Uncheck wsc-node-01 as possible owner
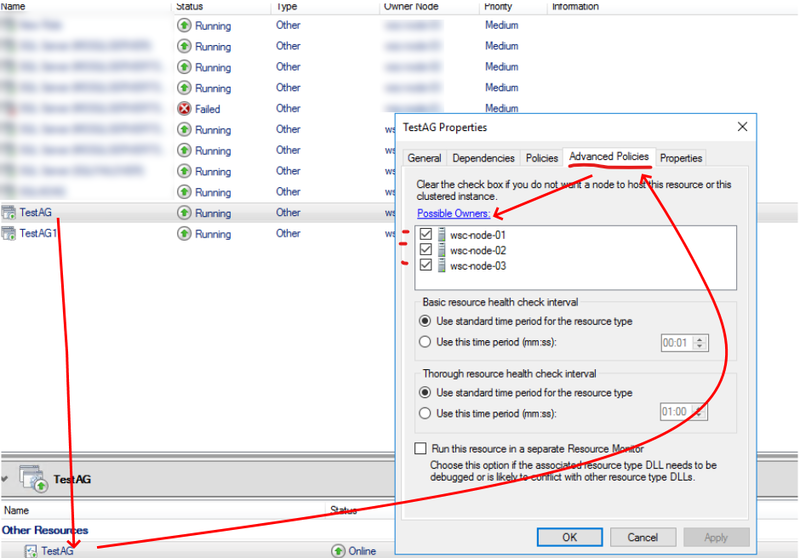 [x=426, y=234]
